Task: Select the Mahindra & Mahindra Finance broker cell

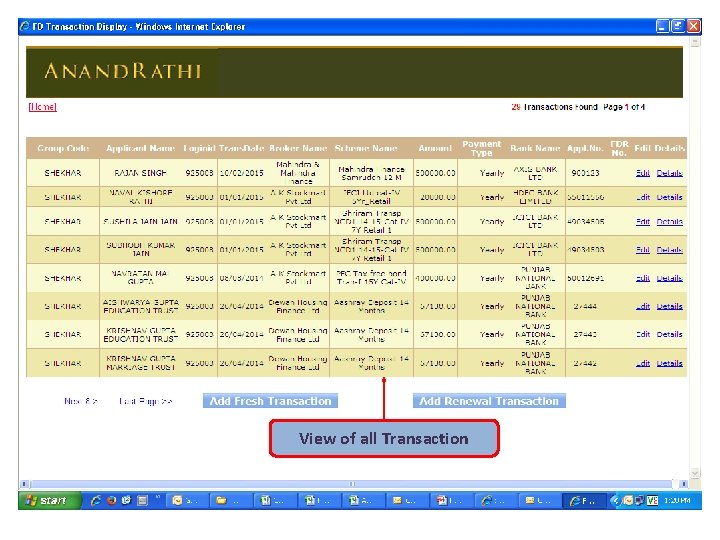Action: [x=298, y=173]
